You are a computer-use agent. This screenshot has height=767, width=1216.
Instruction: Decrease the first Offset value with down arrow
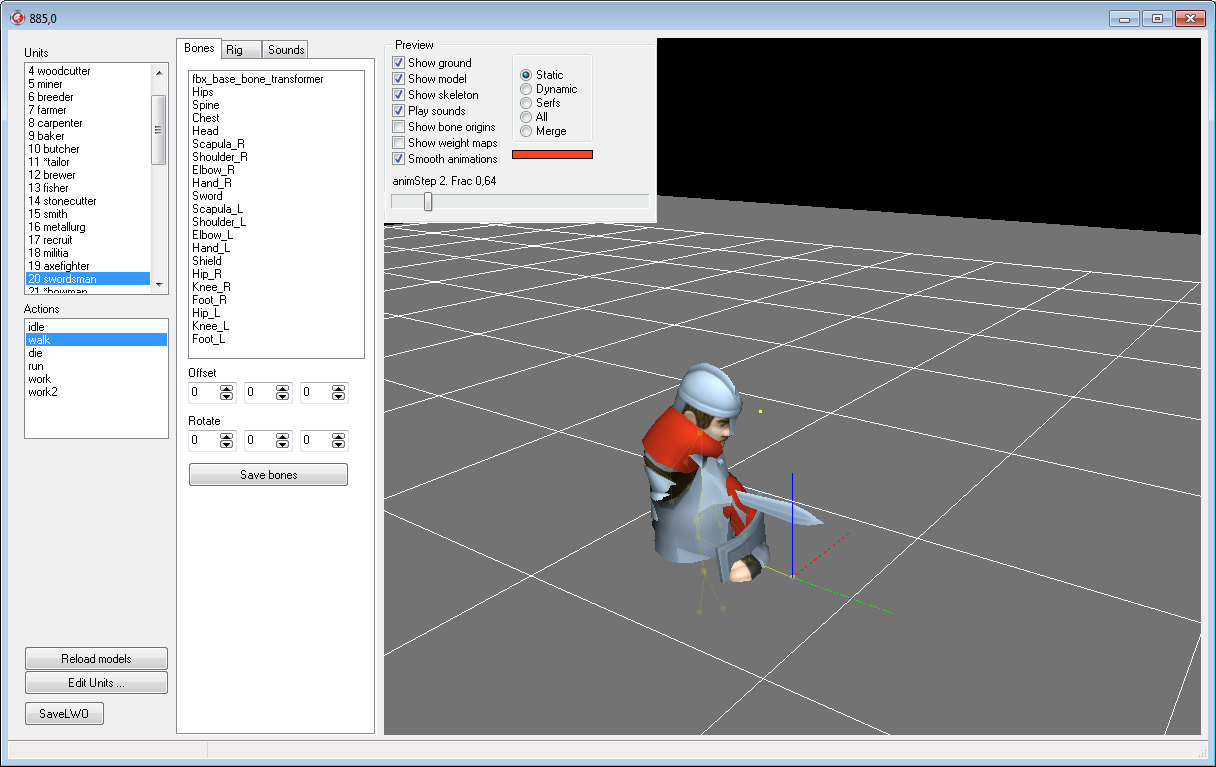(x=227, y=397)
